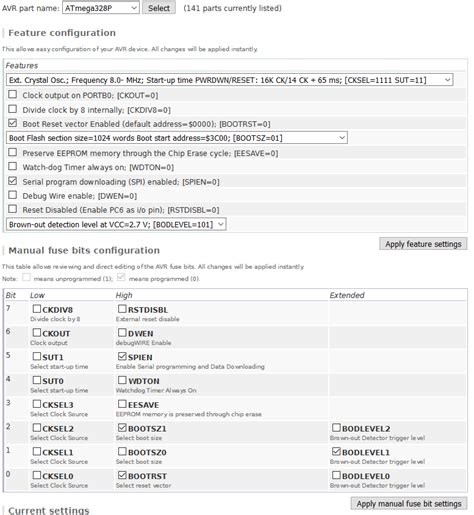Toggle the CKDIV8 low fuse bit
Screen dimensions: 474x515
(37, 309)
